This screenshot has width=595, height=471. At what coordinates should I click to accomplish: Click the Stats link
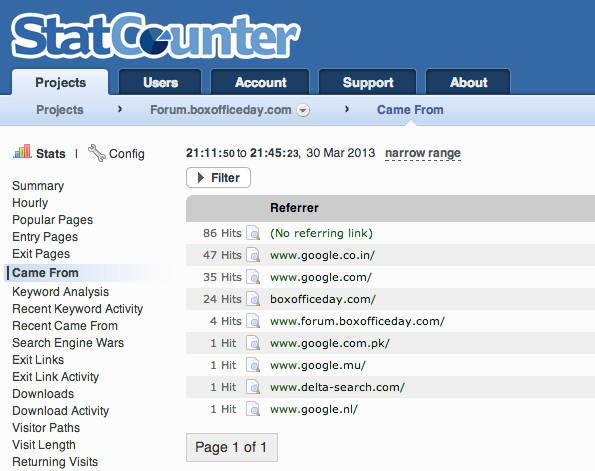point(50,153)
